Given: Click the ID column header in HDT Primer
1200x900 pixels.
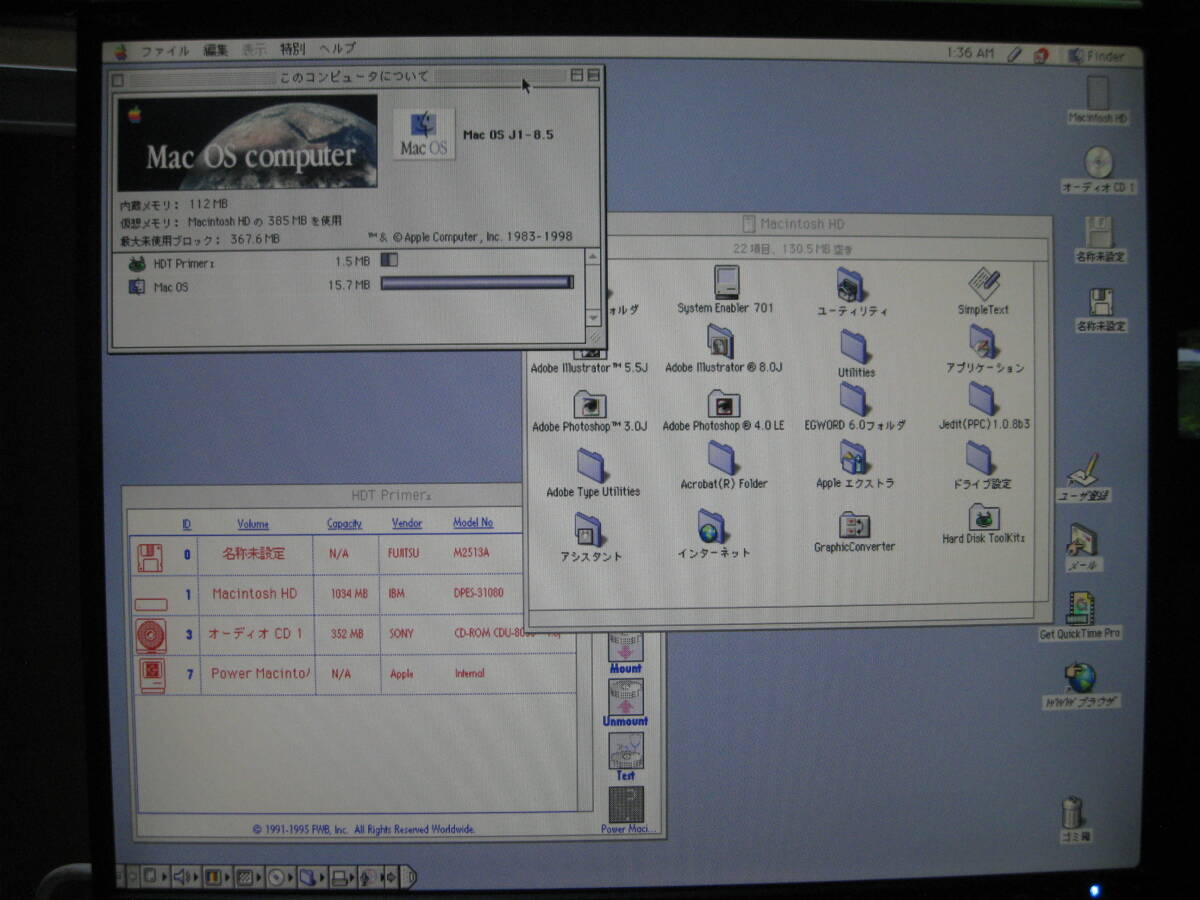Looking at the screenshot, I should click(187, 524).
